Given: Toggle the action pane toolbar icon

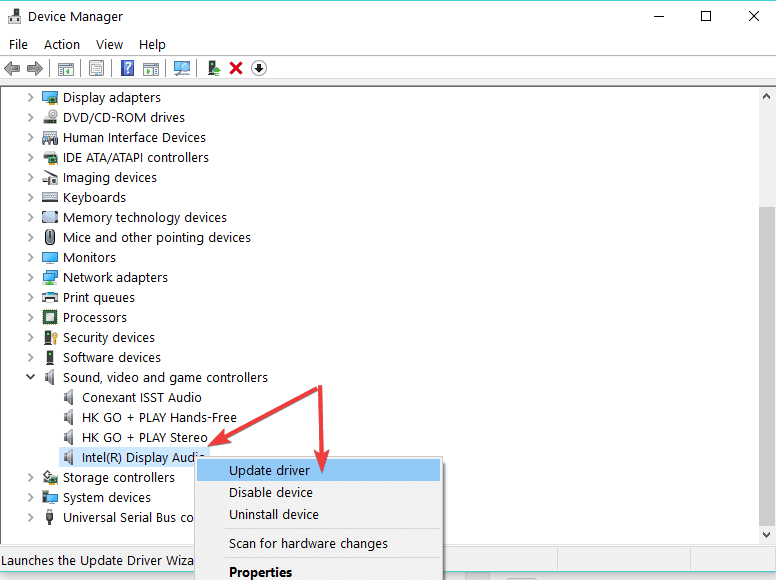Looking at the screenshot, I should (151, 68).
